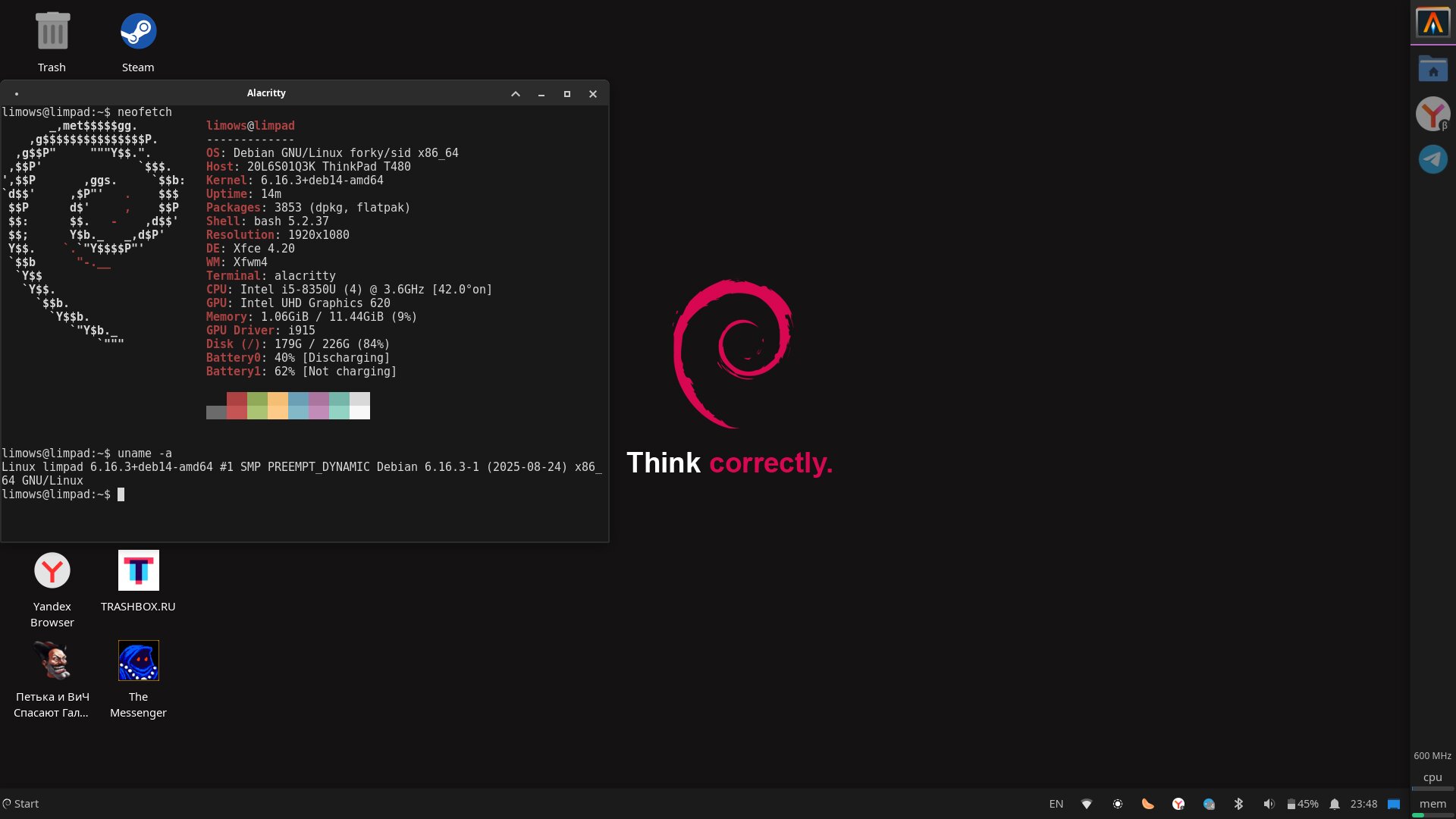Open the battery 45% indicator
This screenshot has width=1456, height=819.
[x=1302, y=804]
